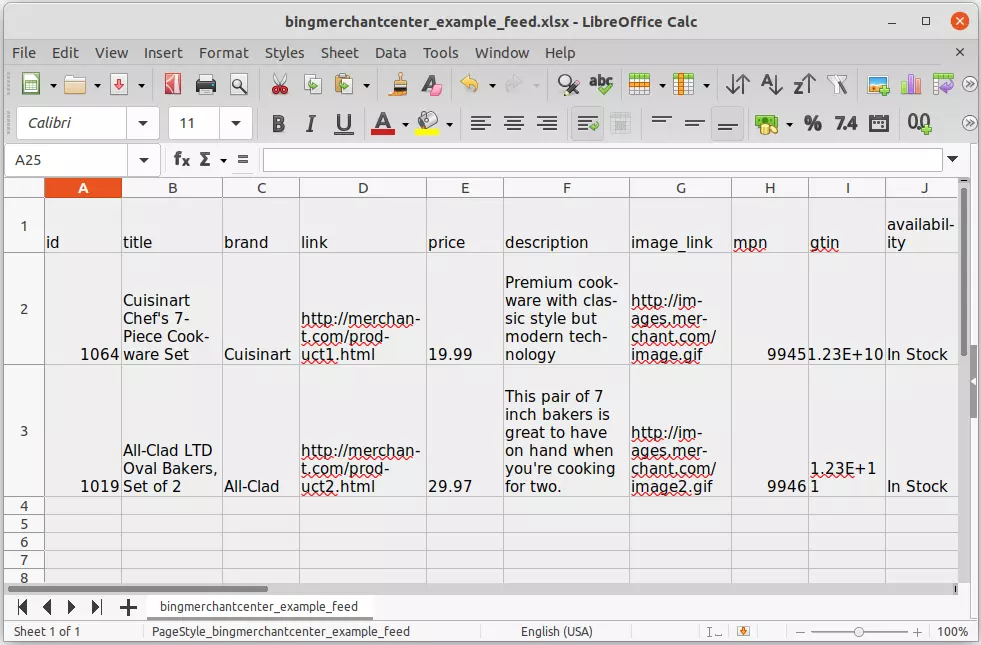Open background color dropdown arrow

(x=449, y=124)
